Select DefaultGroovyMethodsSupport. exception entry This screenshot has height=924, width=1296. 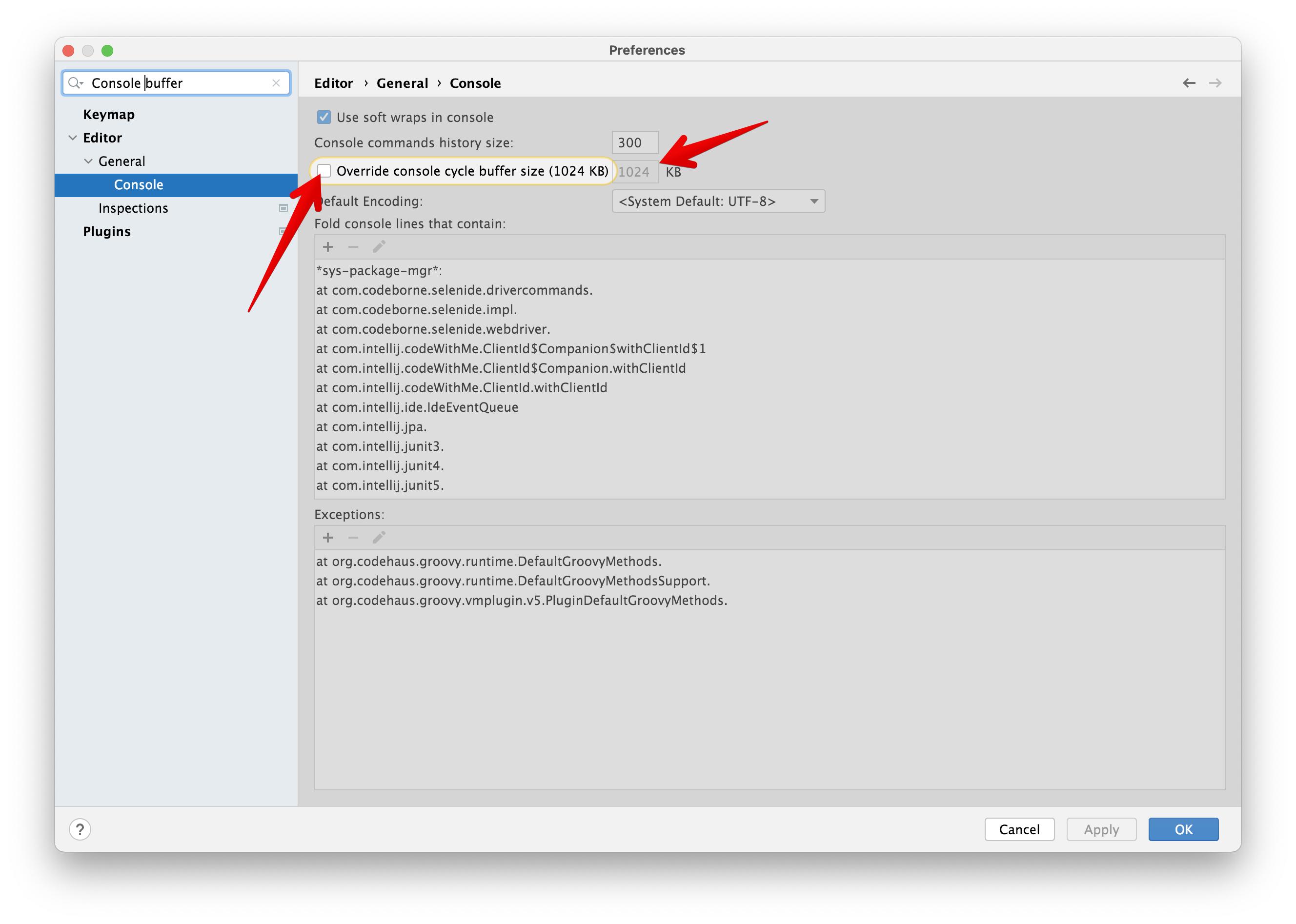[513, 581]
